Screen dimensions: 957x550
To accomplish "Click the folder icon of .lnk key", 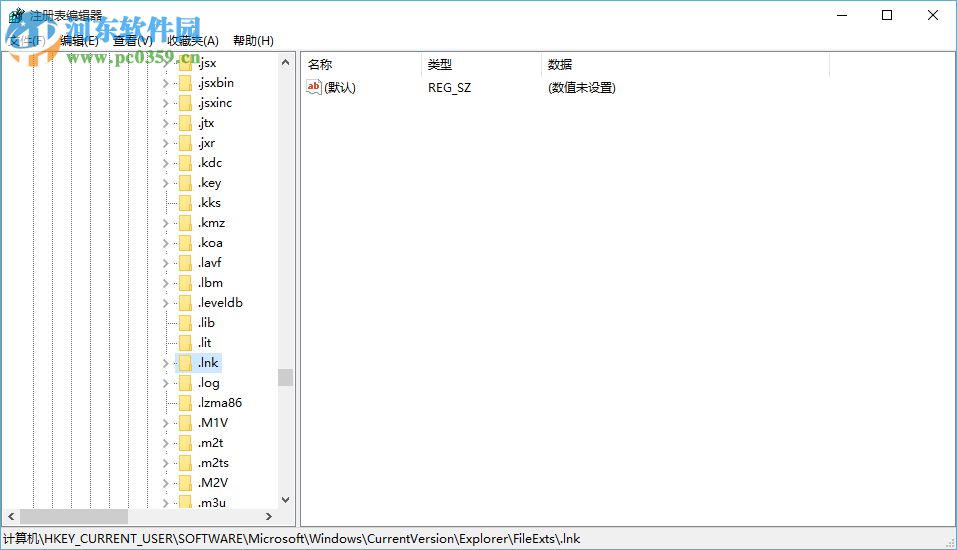I will pyautogui.click(x=186, y=363).
